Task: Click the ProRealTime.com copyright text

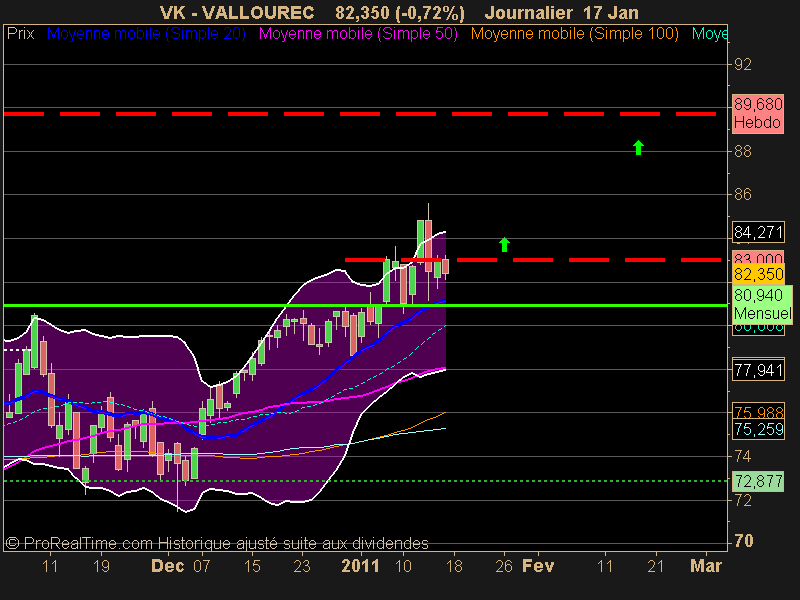Action: [x=217, y=543]
